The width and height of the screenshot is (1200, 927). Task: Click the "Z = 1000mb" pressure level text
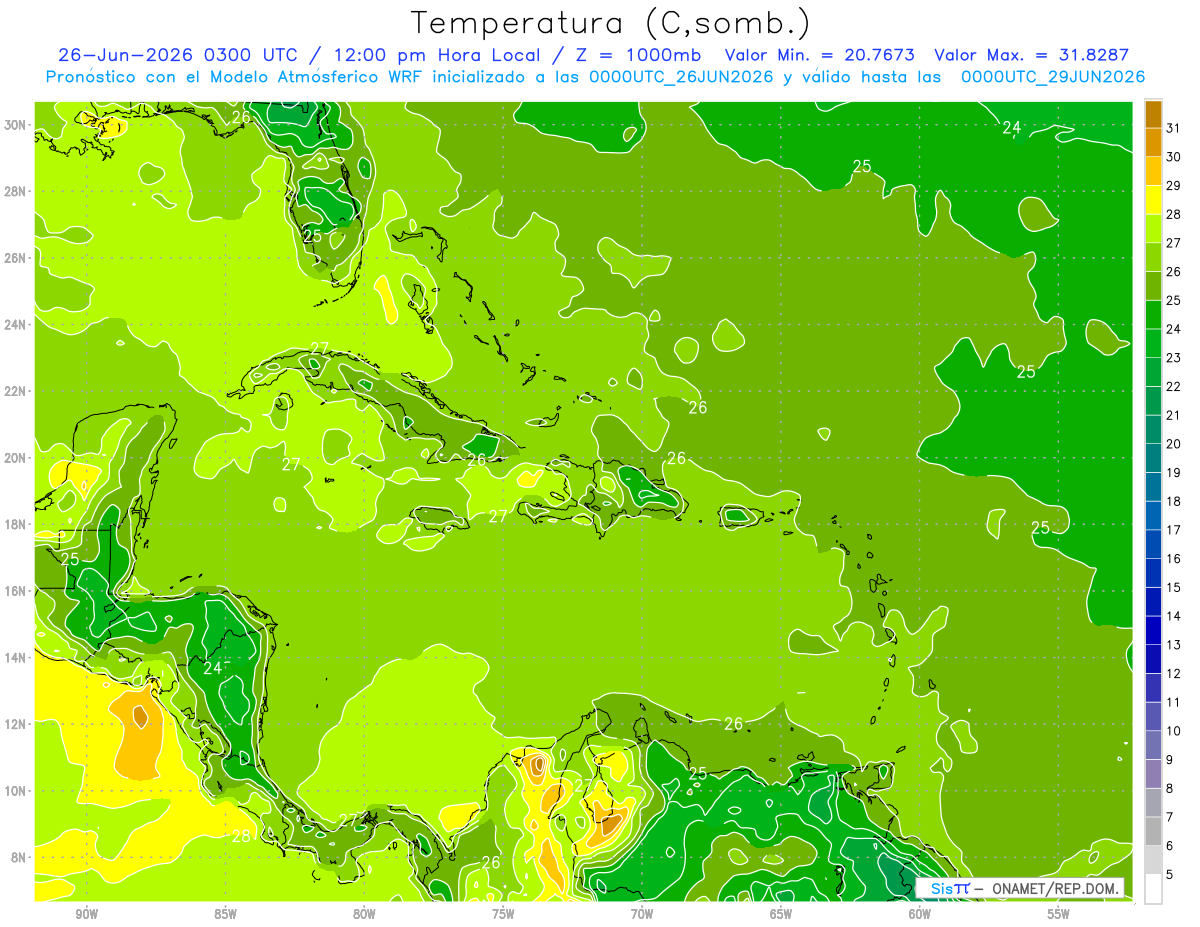tap(638, 55)
